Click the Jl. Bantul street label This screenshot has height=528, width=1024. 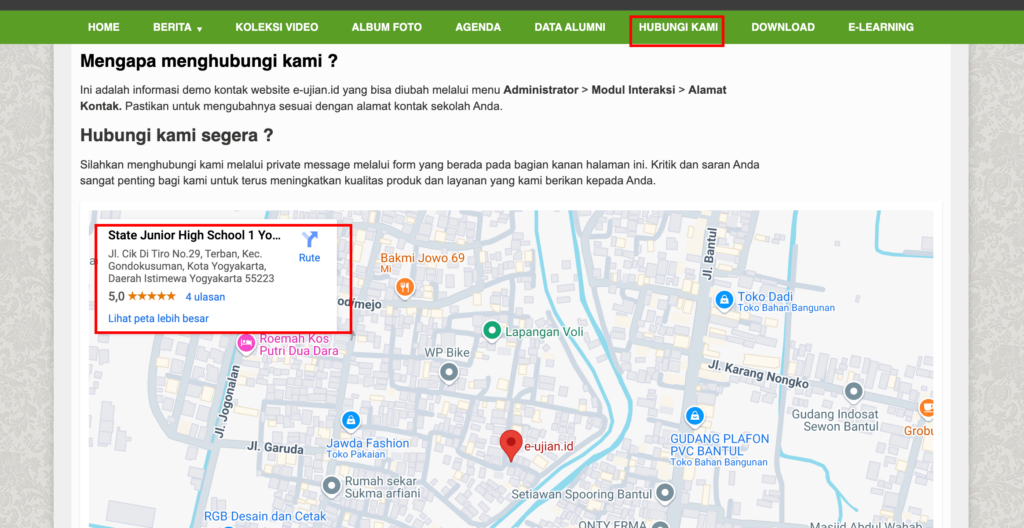(x=710, y=254)
